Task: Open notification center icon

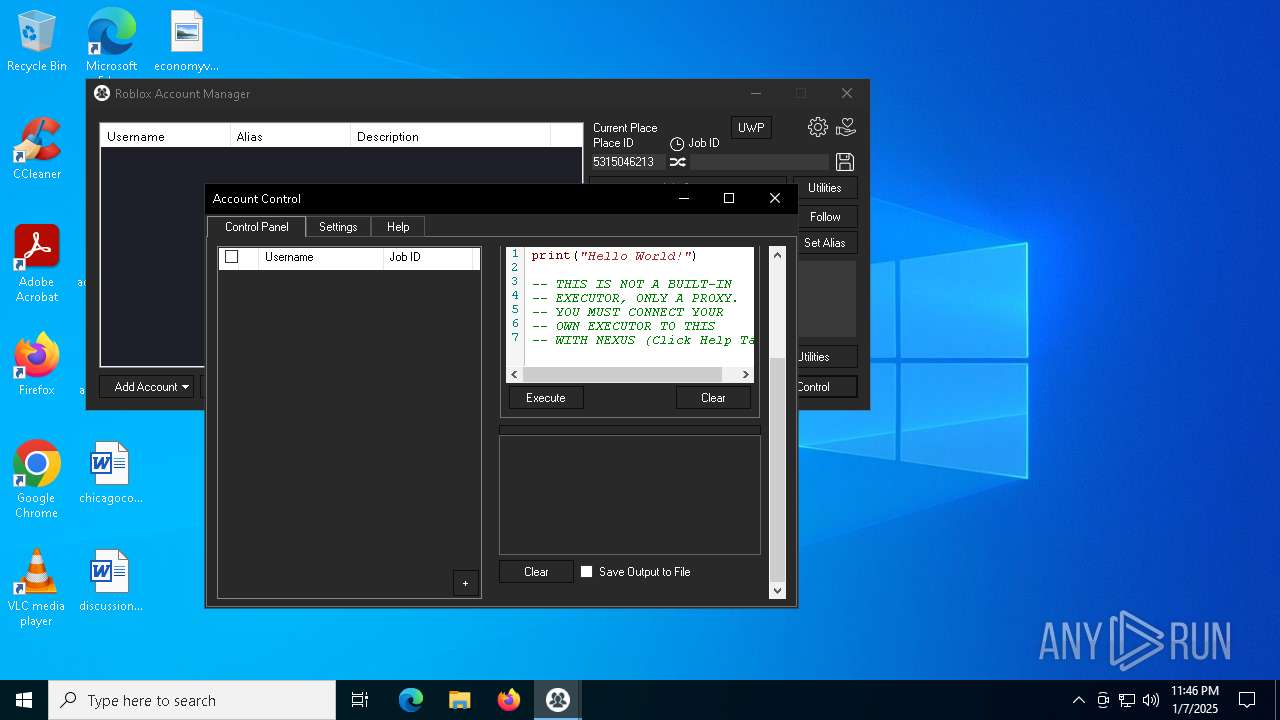Action: [1247, 700]
